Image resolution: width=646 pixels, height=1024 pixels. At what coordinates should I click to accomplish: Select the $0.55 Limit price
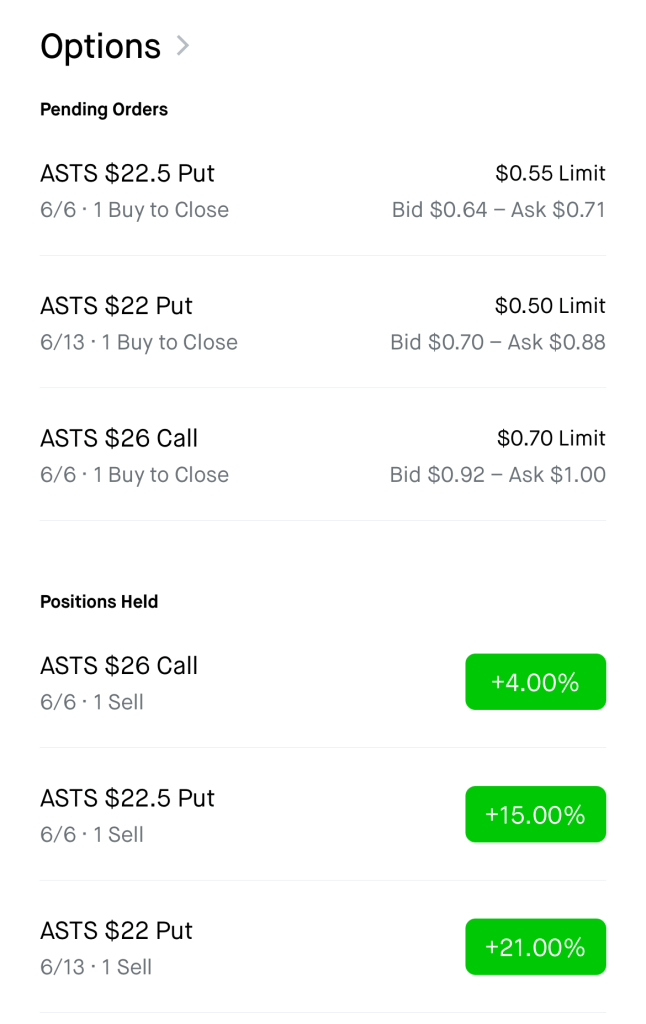(550, 174)
